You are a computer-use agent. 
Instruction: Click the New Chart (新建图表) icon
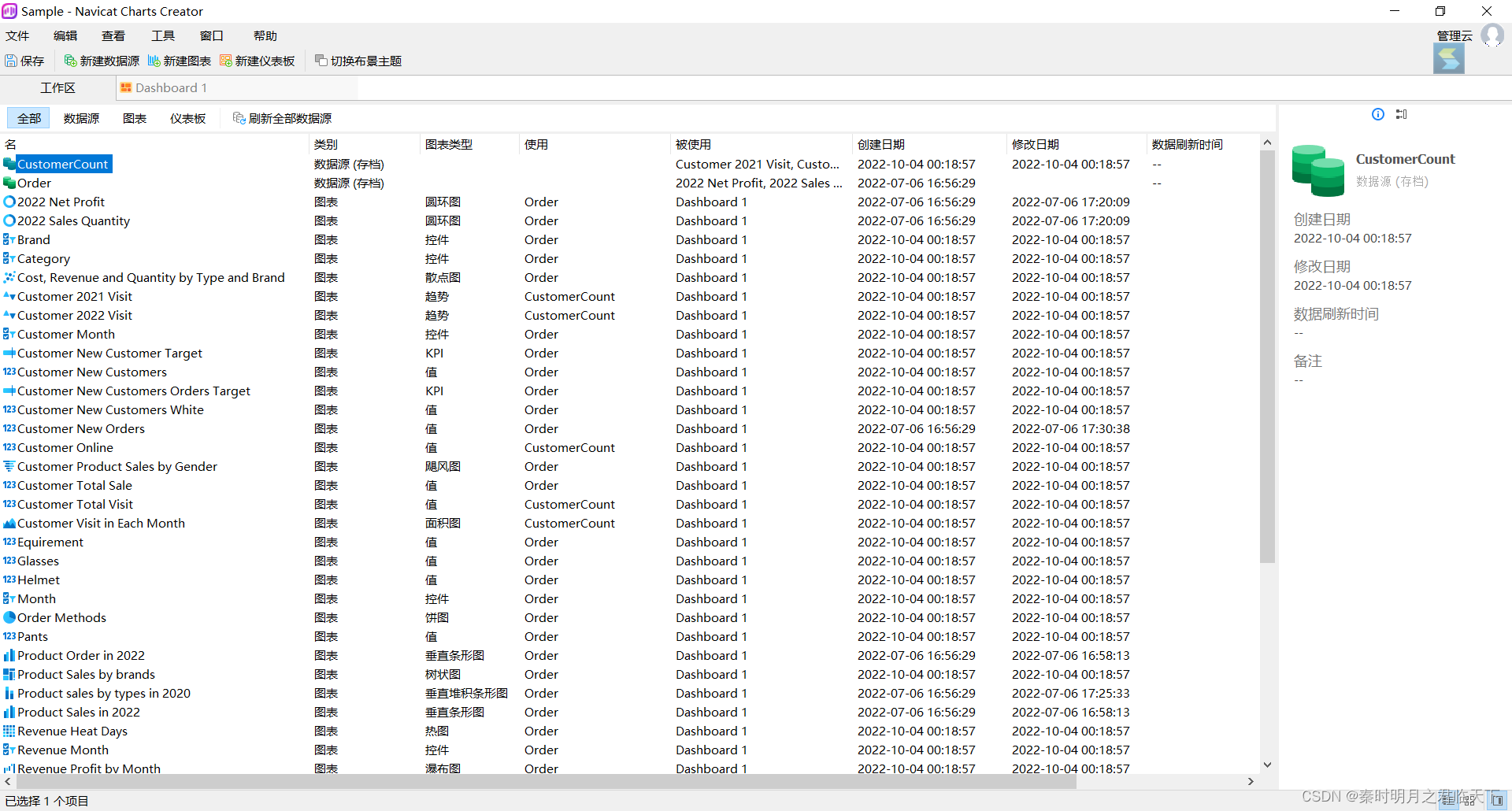[154, 61]
